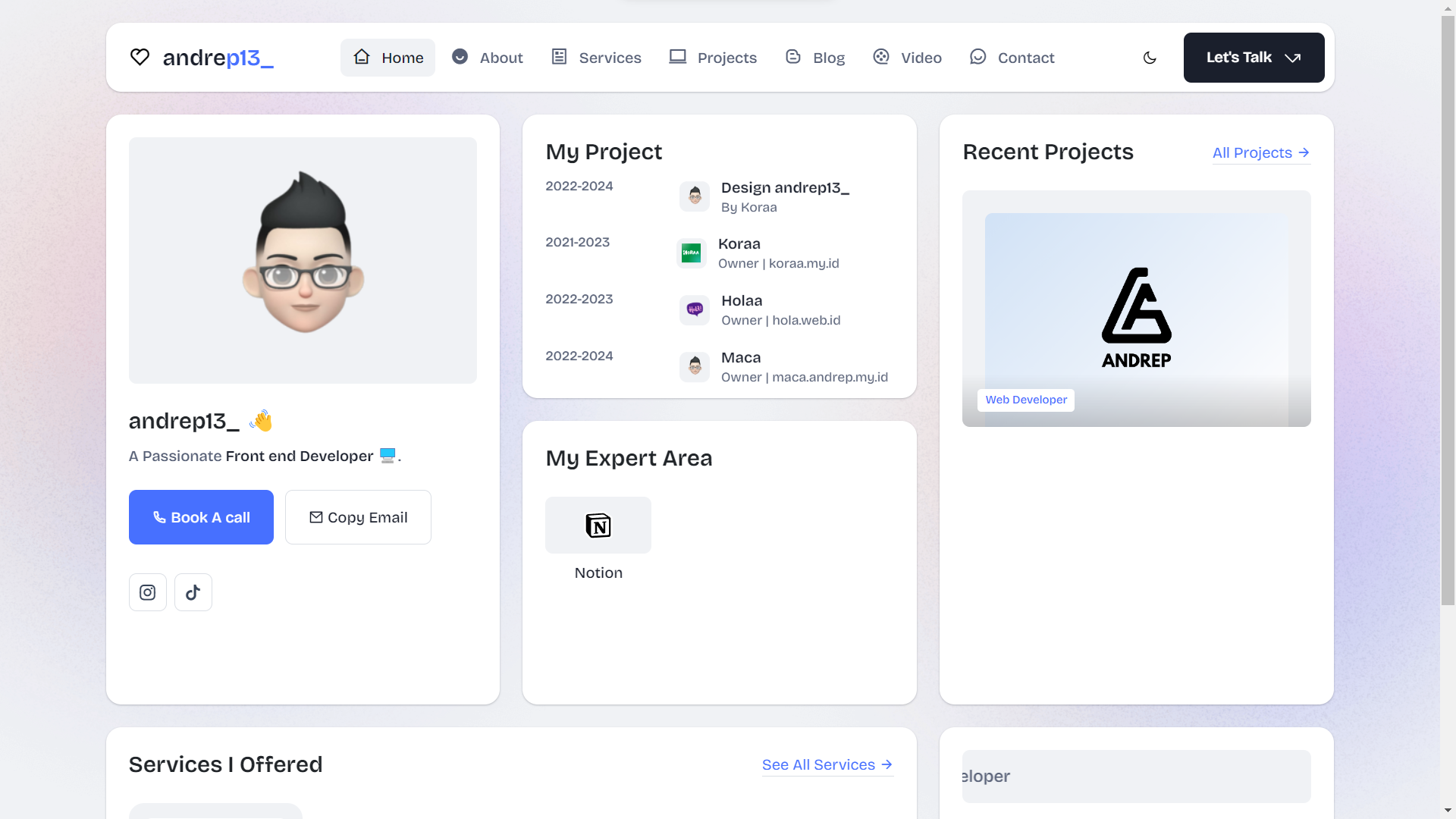This screenshot has width=1456, height=819.
Task: Click the Maca project avatar icon
Action: (x=695, y=366)
